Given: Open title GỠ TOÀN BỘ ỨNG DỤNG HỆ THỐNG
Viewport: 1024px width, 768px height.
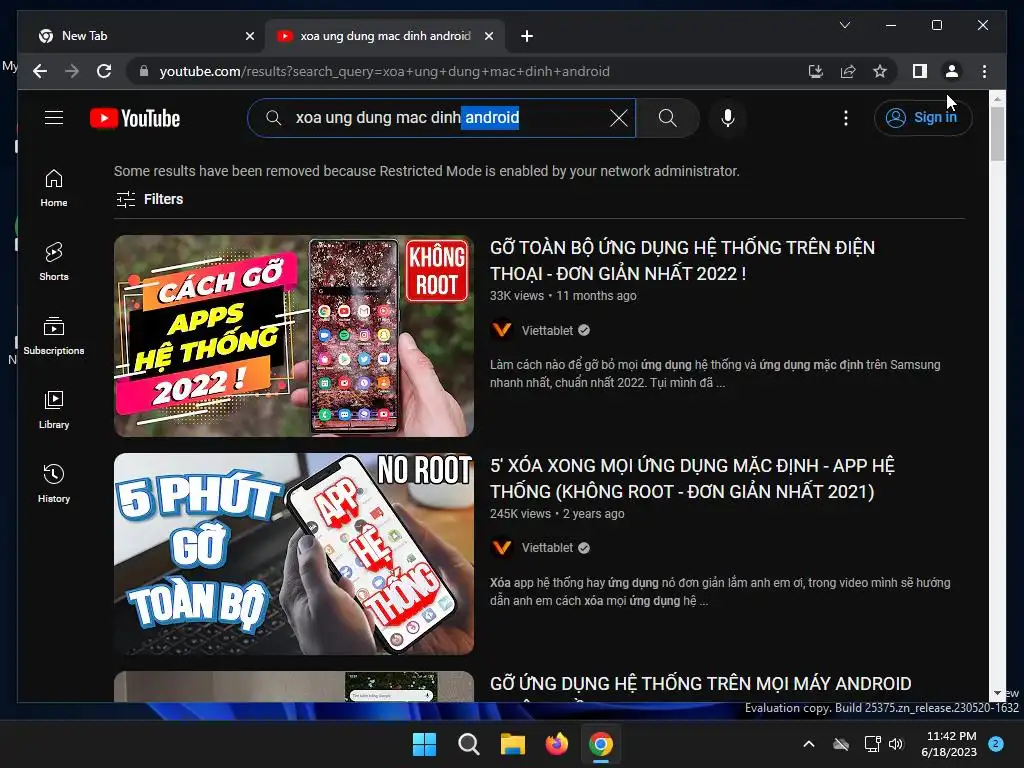Looking at the screenshot, I should click(x=682, y=261).
